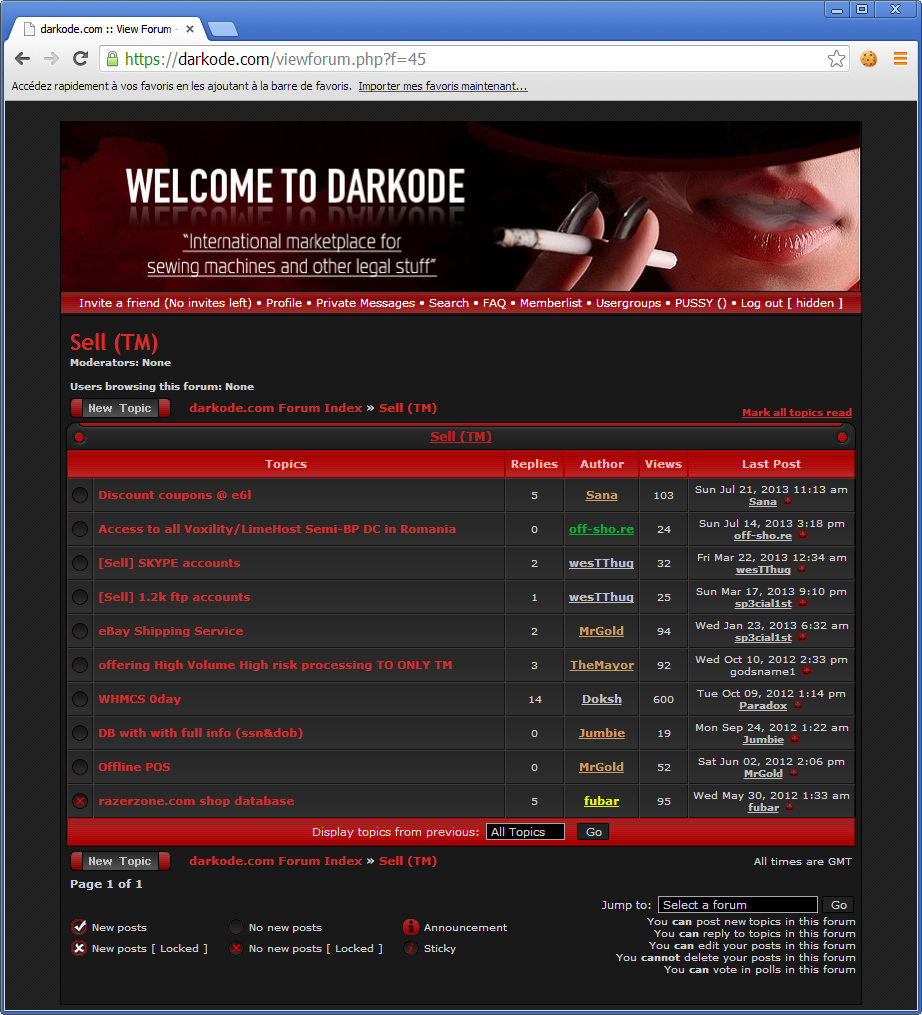Open the eBay Shipping Service topic
The image size is (922, 1015).
point(171,631)
